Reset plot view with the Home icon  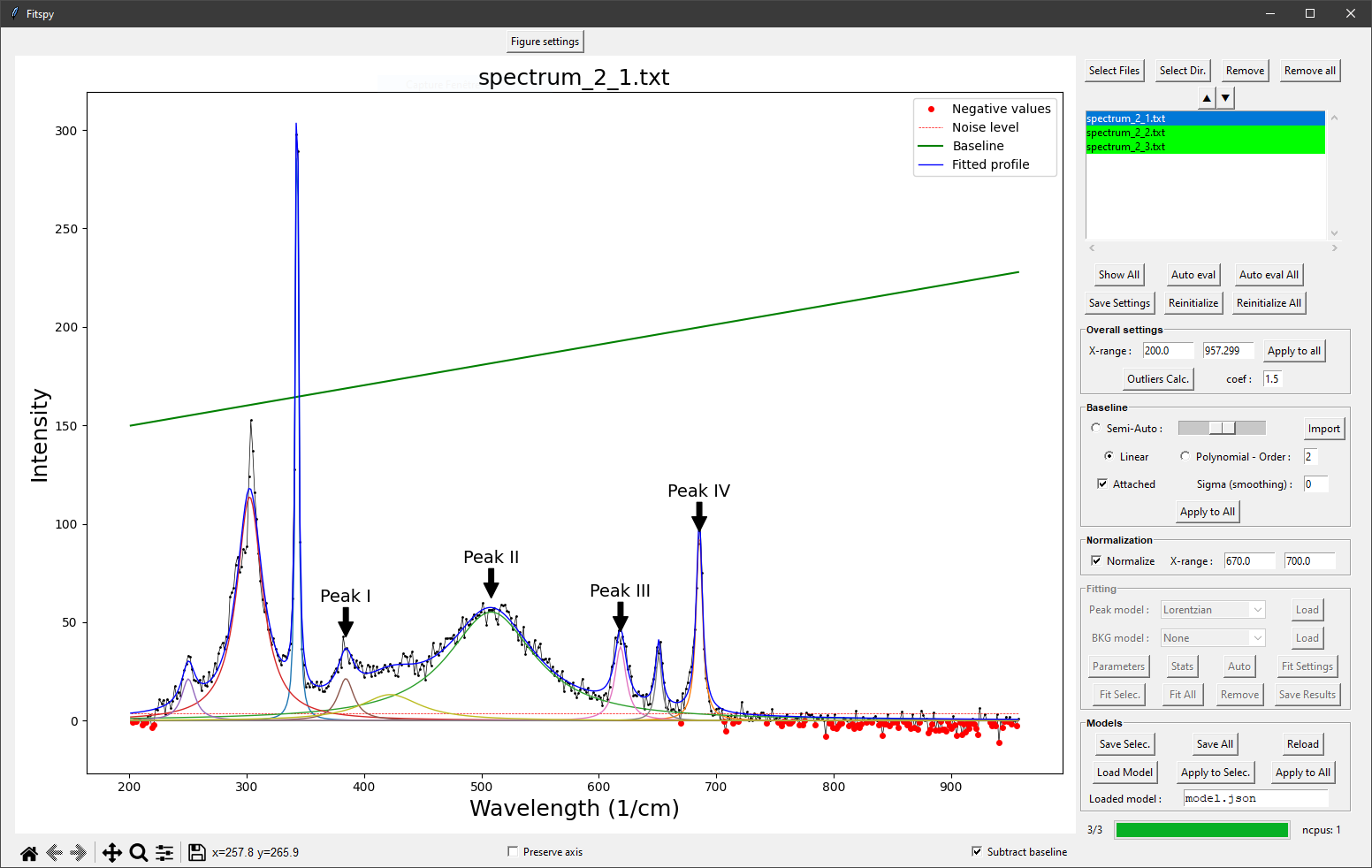(x=28, y=852)
